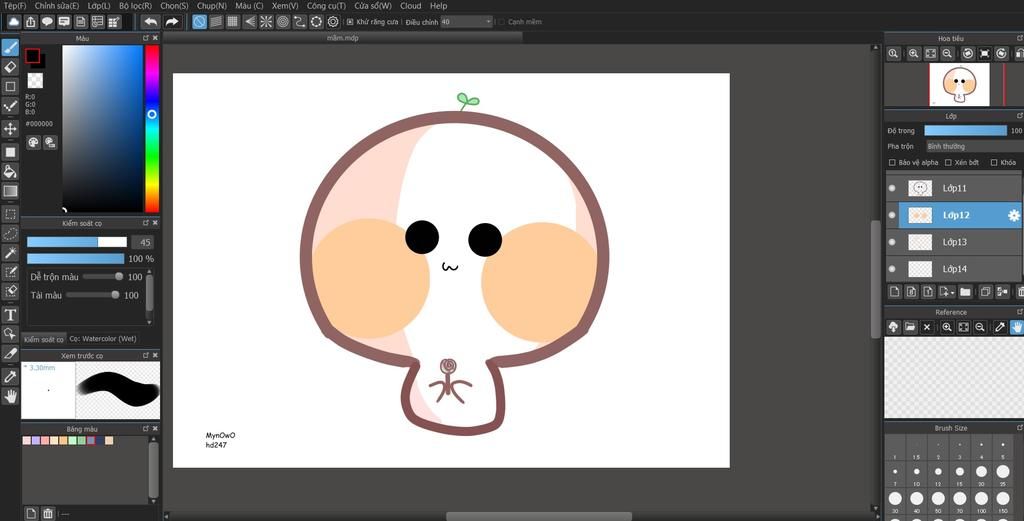Image resolution: width=1024 pixels, height=521 pixels.
Task: Select the Dot/shape rectangle tool
Action: pyautogui.click(x=10, y=87)
